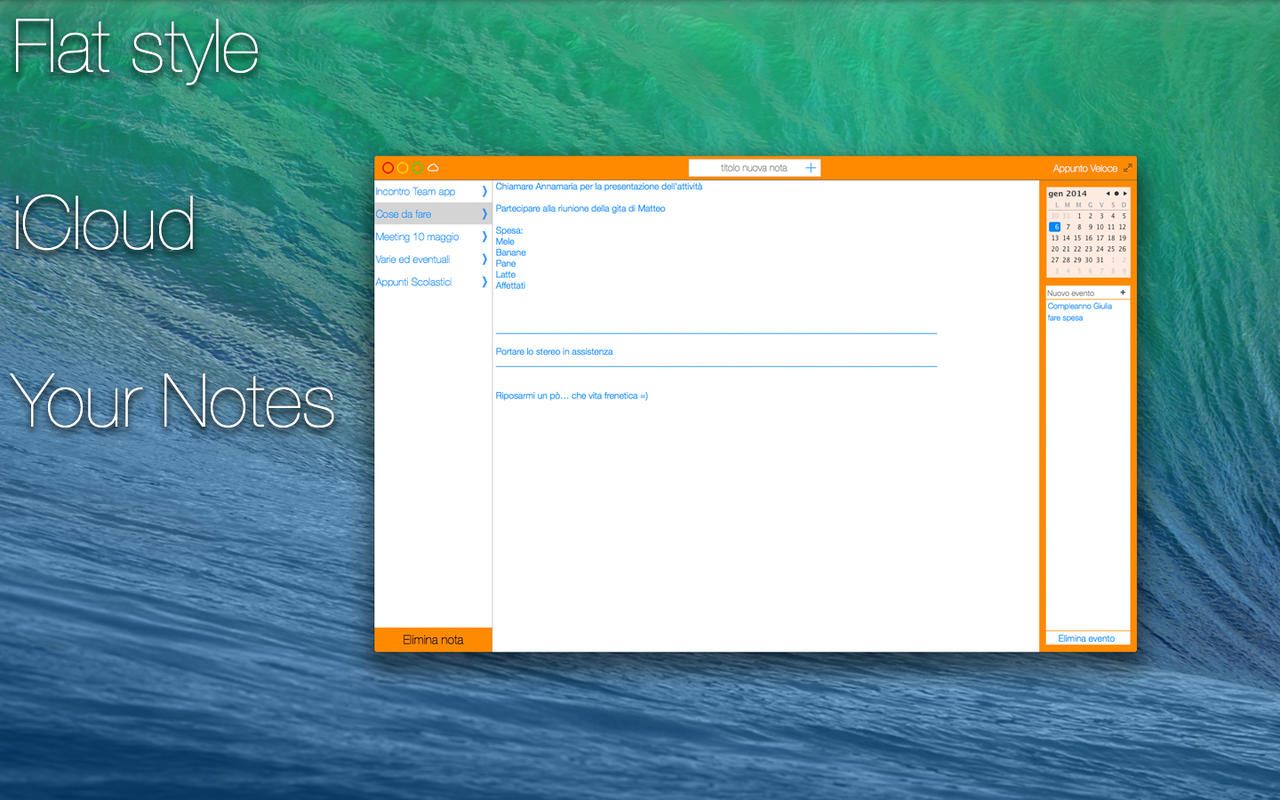Screen dimensions: 1280x800
Task: Click the Elimina nota button
Action: 433,640
